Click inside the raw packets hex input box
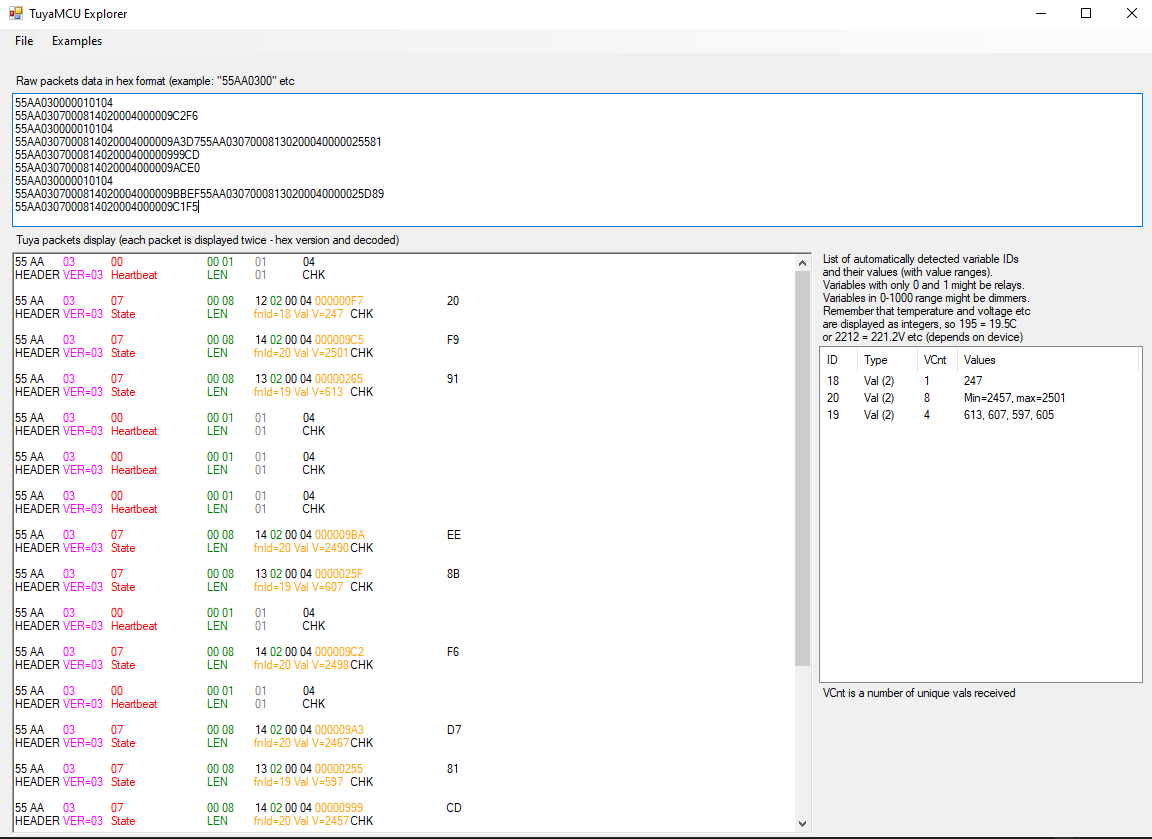This screenshot has width=1152, height=839. (x=577, y=159)
